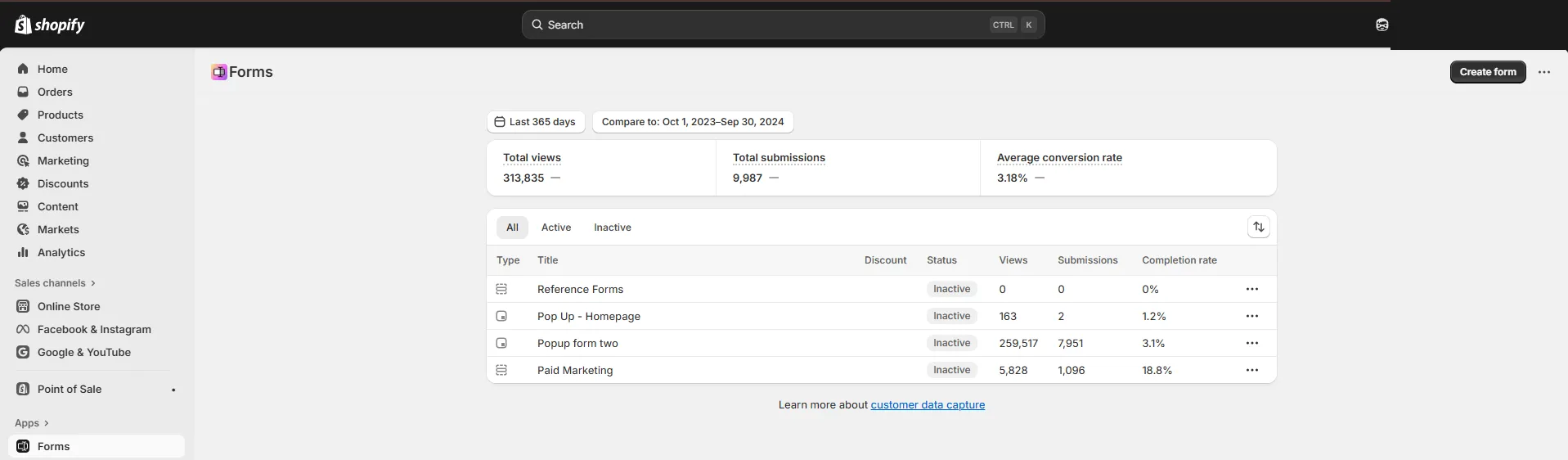Screen dimensions: 1568x460
Task: Click the Status column header
Action: click(x=941, y=260)
